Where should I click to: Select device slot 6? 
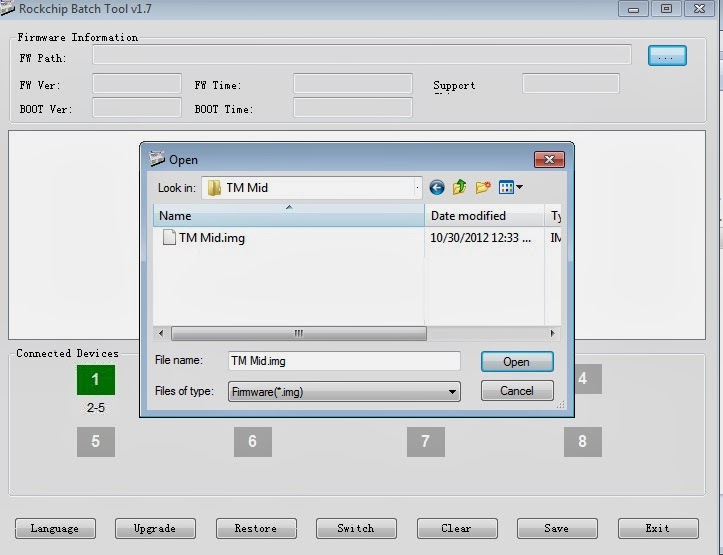point(253,442)
